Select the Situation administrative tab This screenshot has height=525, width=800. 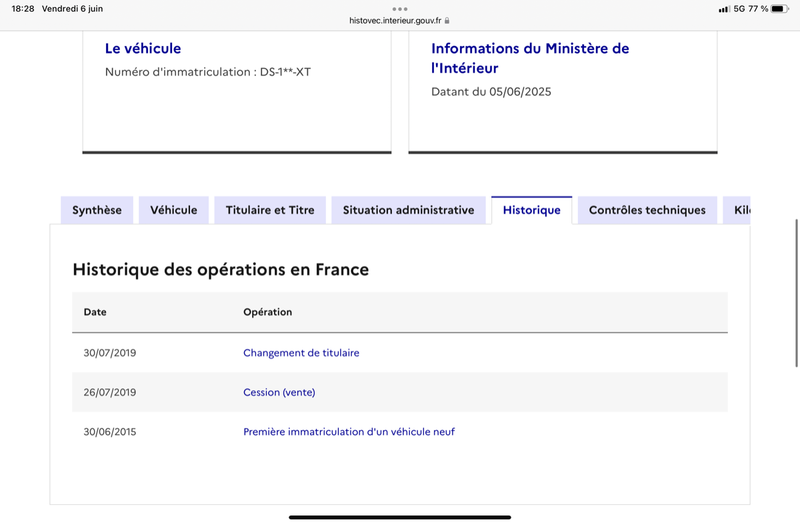click(408, 210)
